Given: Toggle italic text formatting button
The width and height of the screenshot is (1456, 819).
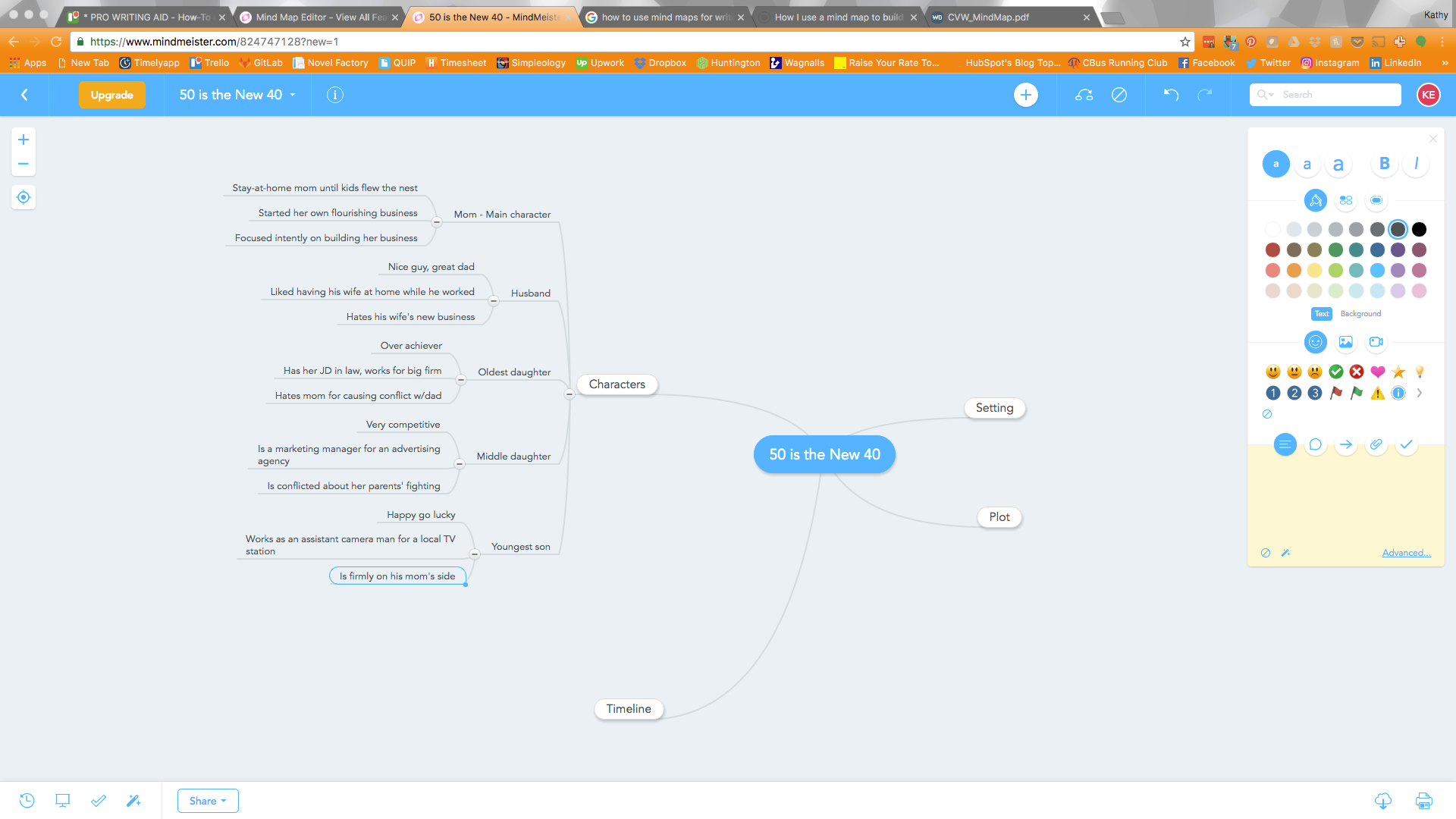Looking at the screenshot, I should [x=1417, y=163].
